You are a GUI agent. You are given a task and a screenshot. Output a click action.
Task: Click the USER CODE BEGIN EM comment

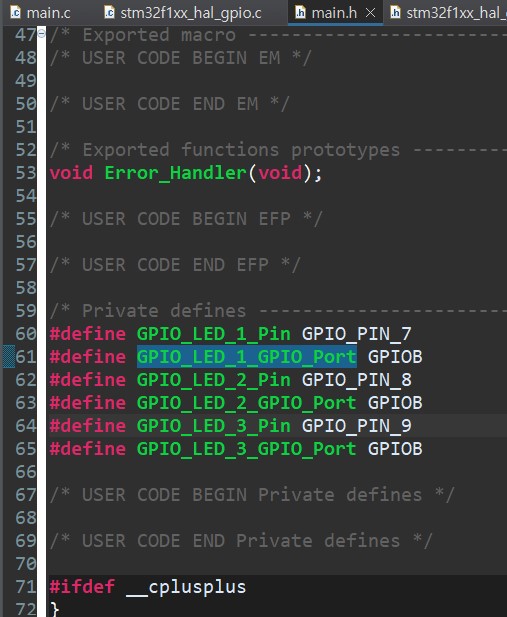click(x=181, y=58)
